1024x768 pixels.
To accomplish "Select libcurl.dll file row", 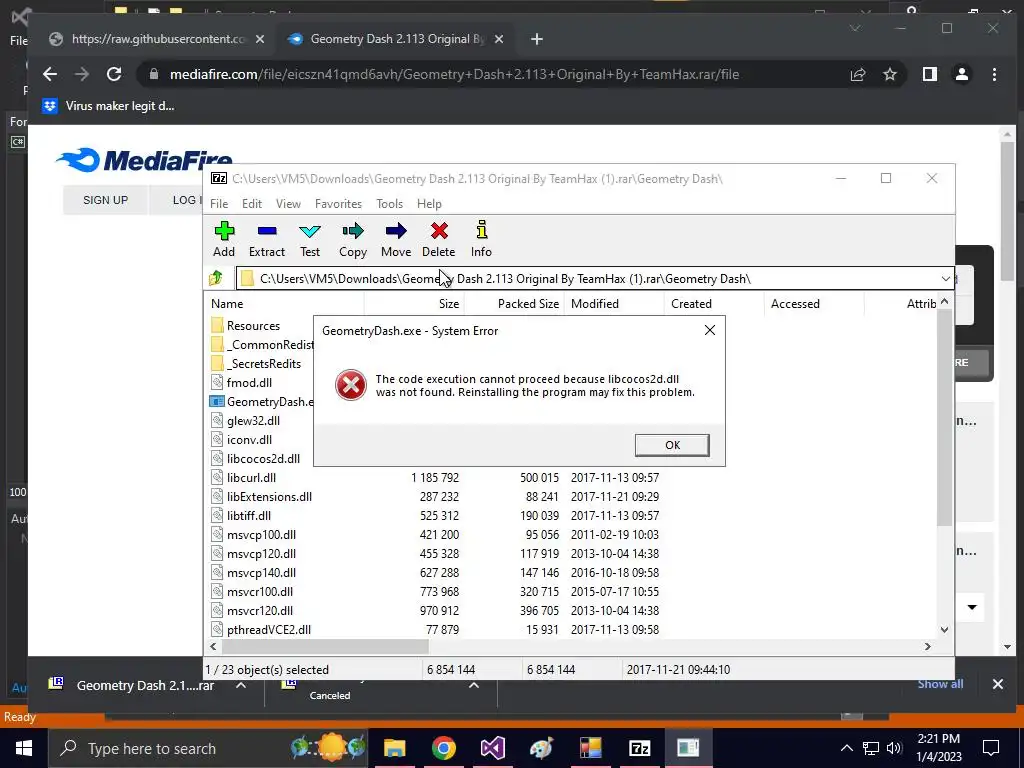I will pos(434,477).
